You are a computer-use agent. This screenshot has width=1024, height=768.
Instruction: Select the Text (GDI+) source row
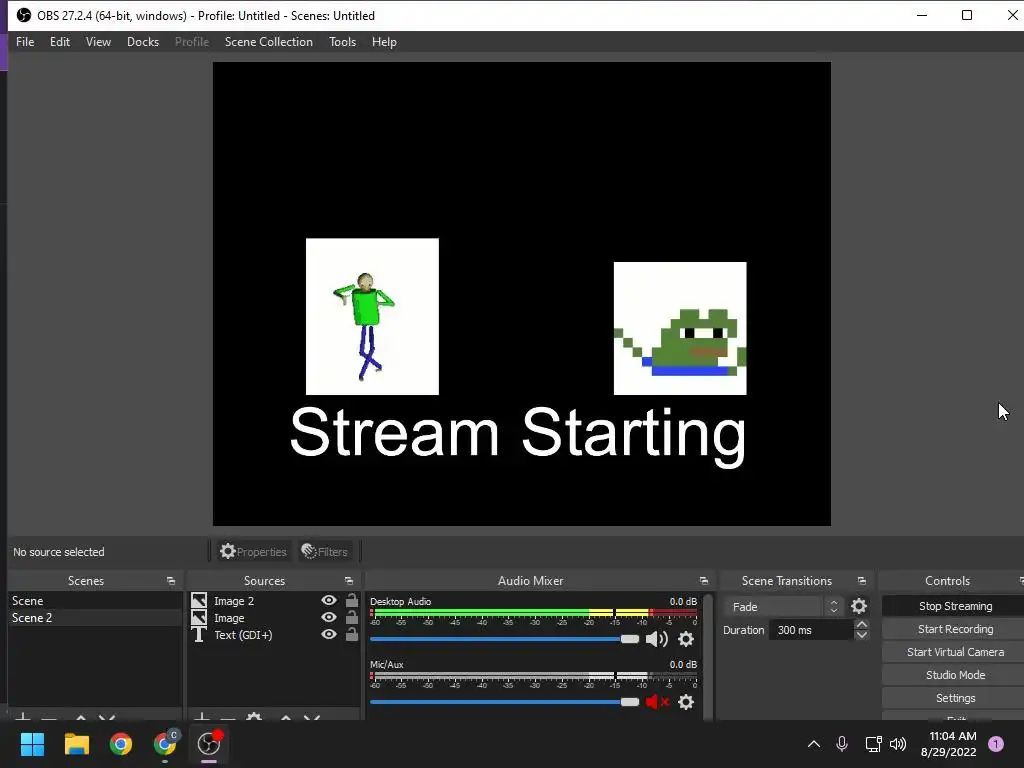[x=274, y=635]
